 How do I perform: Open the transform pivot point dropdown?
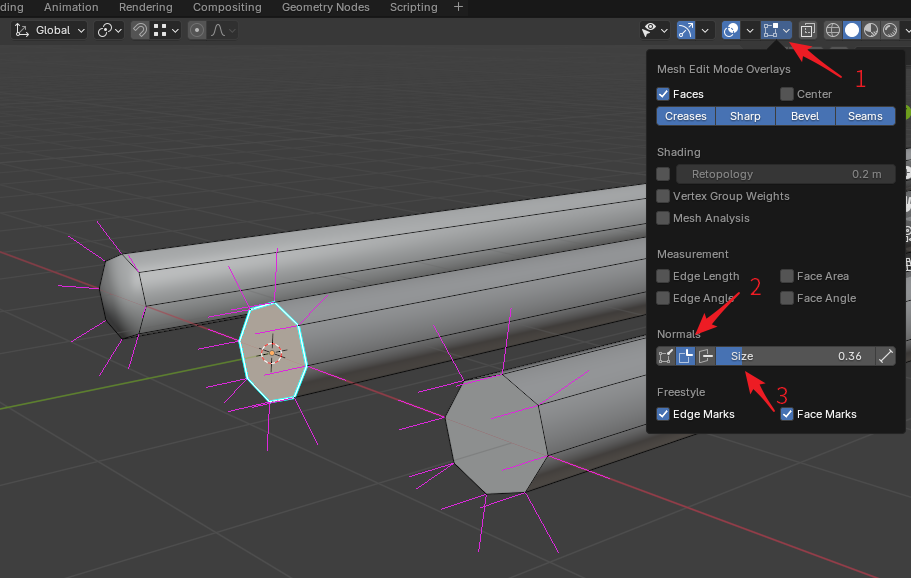click(x=109, y=30)
